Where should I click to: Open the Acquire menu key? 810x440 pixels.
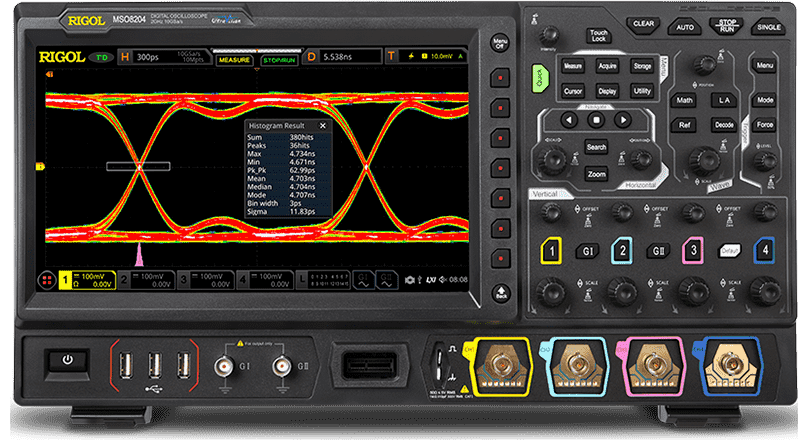[x=607, y=66]
